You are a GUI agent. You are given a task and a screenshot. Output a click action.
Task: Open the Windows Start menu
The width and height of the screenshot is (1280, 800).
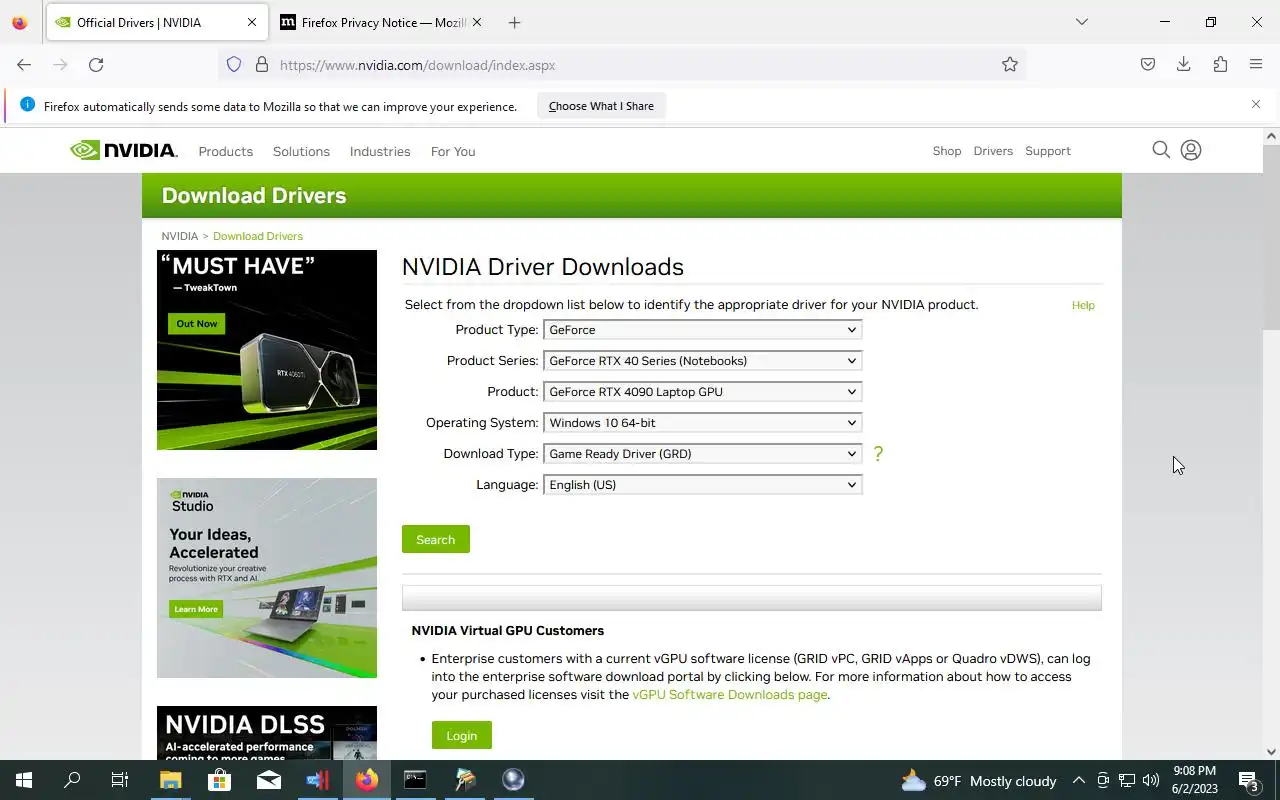coord(24,780)
